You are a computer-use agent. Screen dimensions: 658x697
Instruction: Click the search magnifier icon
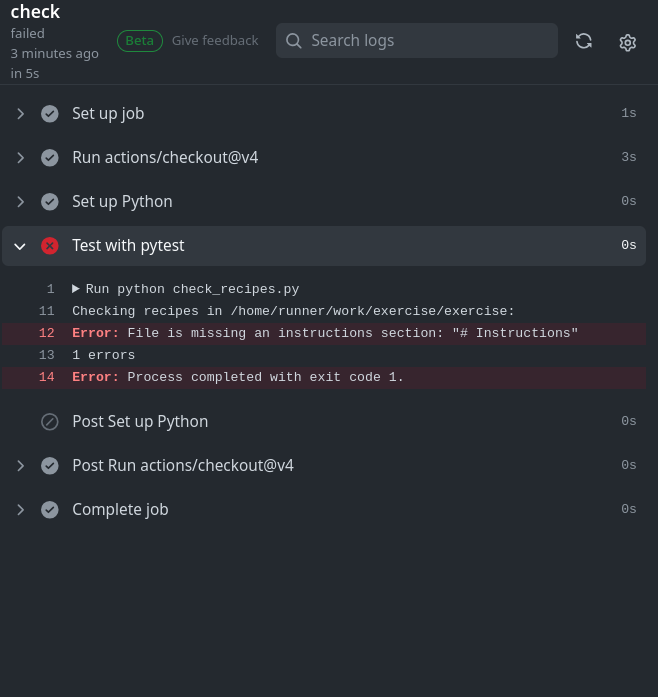tap(294, 41)
